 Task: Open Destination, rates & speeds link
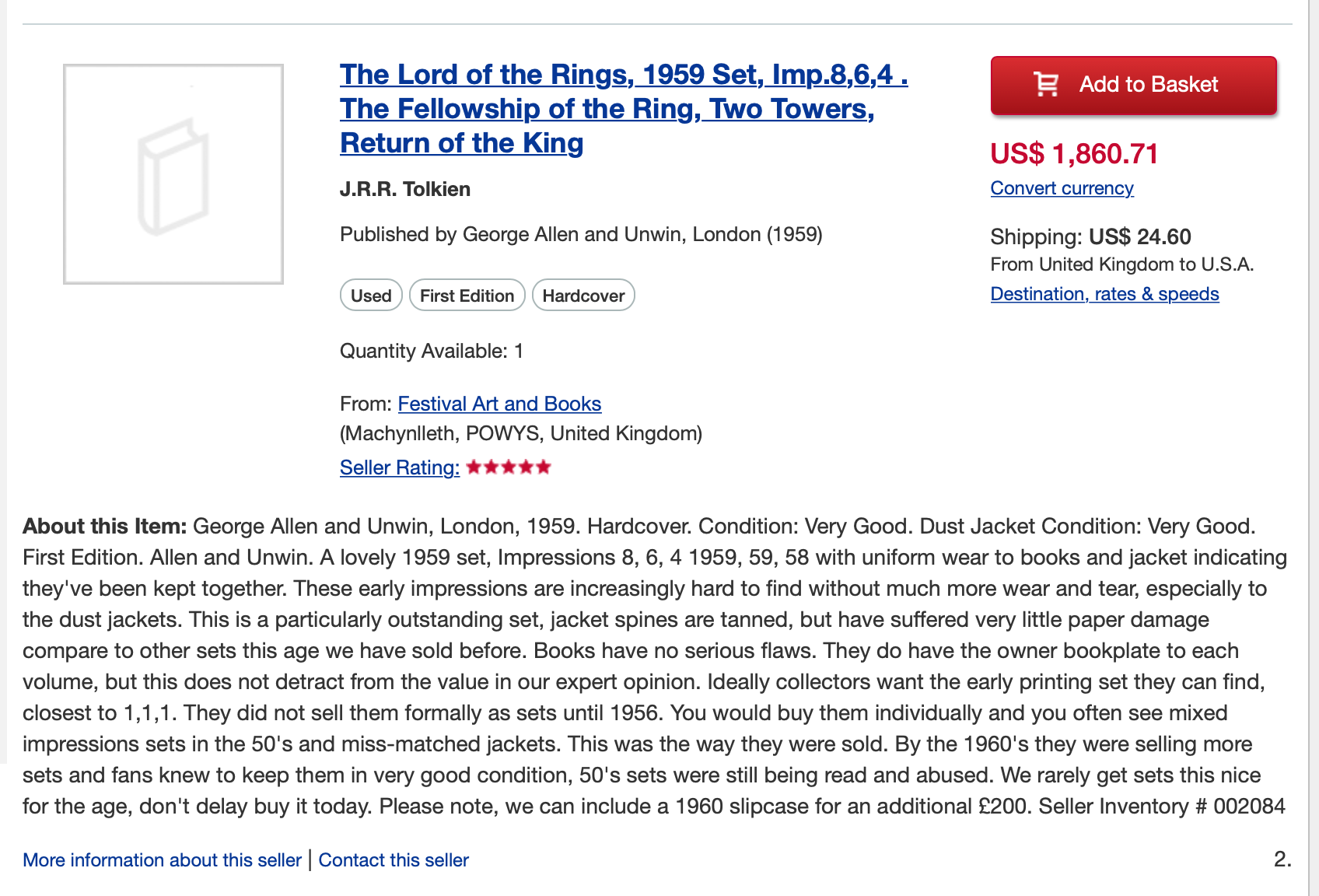pos(1104,294)
